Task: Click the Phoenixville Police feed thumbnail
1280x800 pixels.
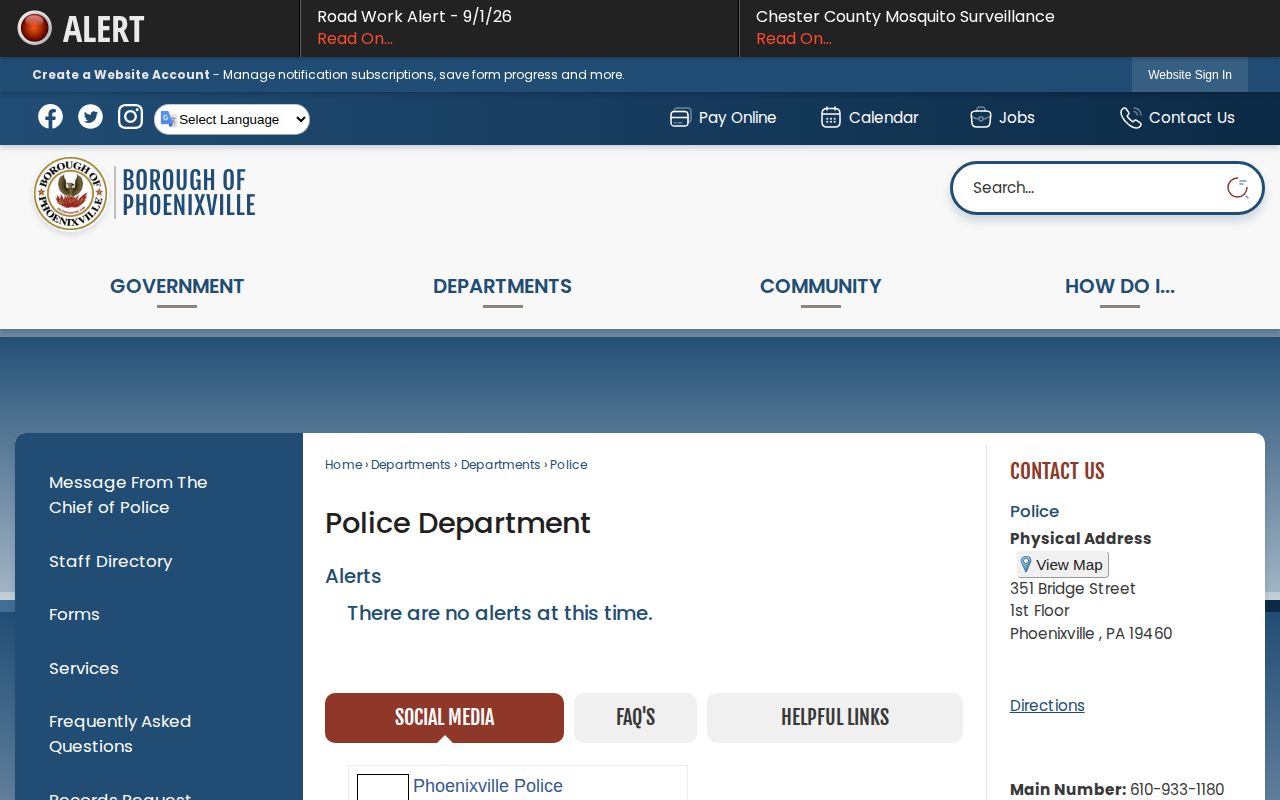Action: tap(383, 788)
